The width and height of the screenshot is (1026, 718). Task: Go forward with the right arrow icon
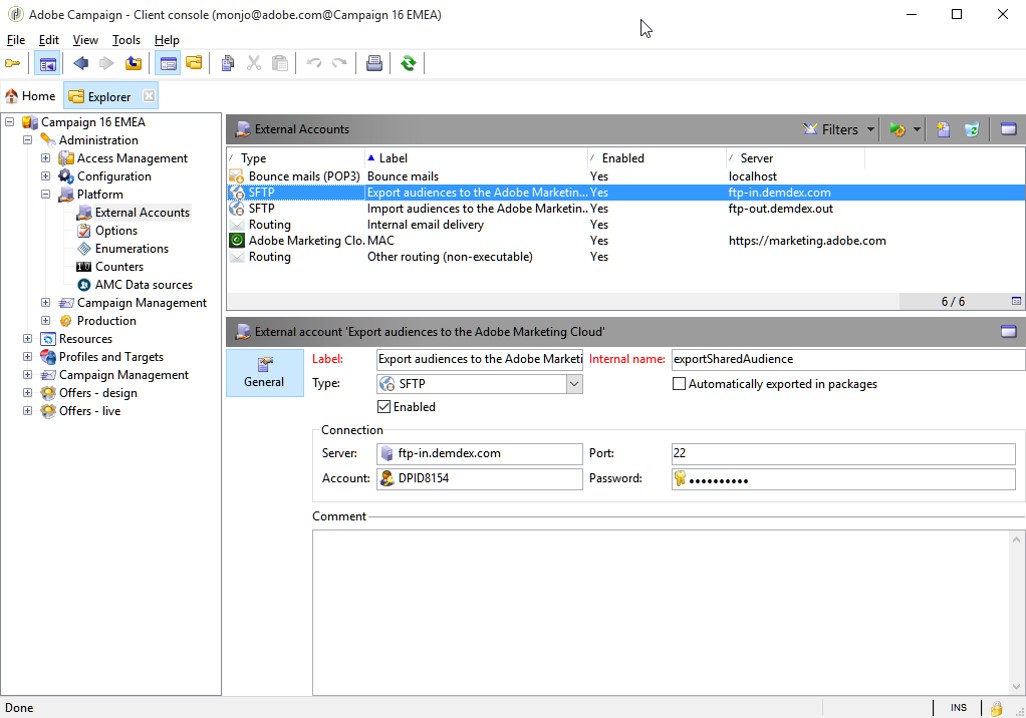106,63
